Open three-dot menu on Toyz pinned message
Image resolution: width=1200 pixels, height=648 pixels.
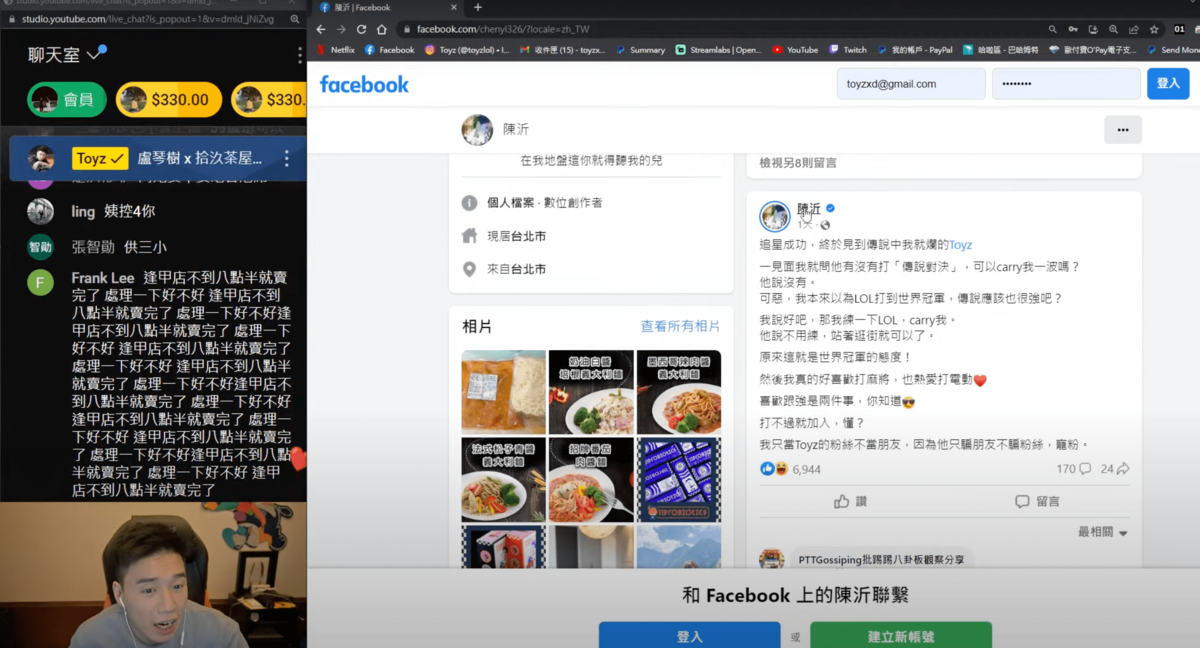pos(287,158)
